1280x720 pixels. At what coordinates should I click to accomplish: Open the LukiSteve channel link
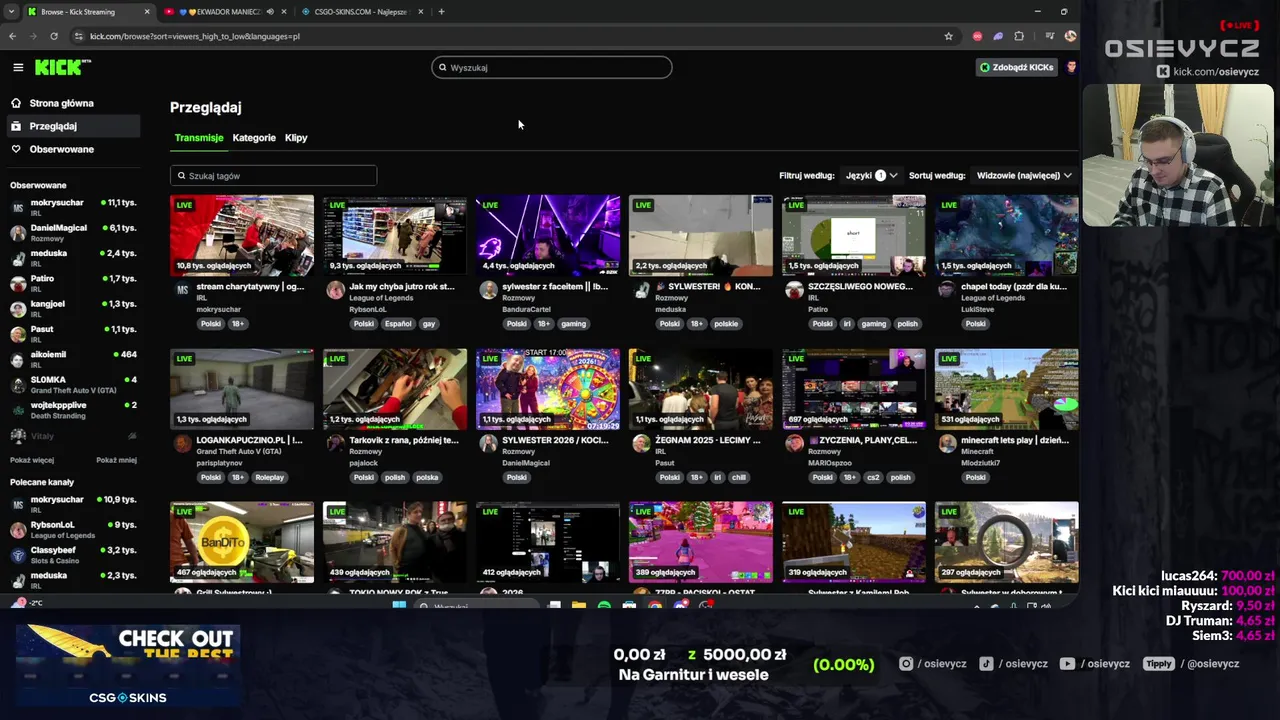(x=978, y=310)
